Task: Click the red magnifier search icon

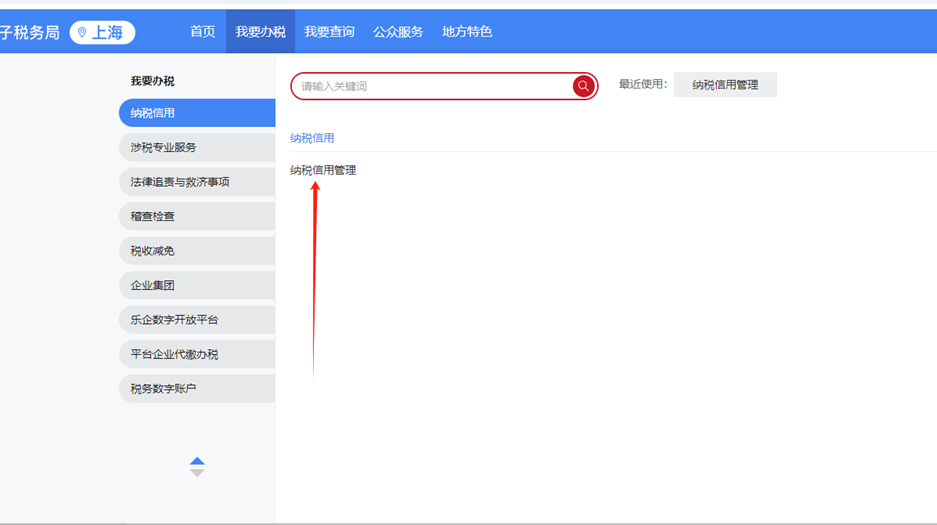Action: click(x=583, y=86)
